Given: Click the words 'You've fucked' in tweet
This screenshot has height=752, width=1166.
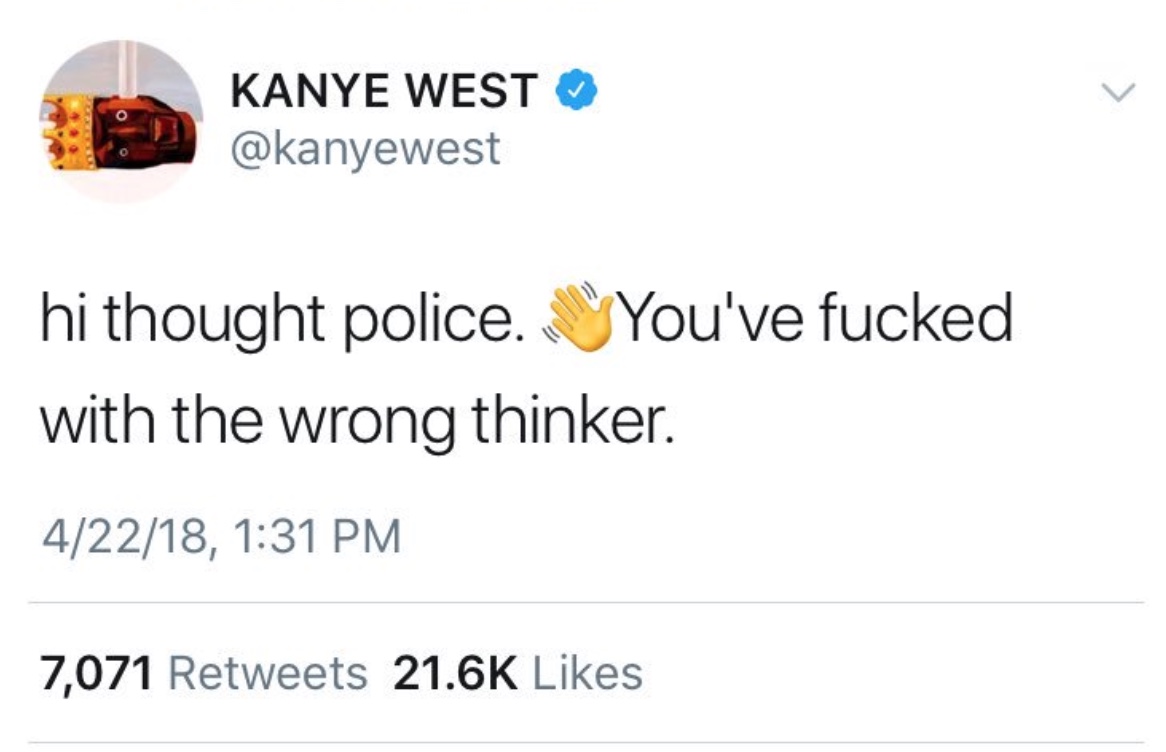Looking at the screenshot, I should point(816,317).
